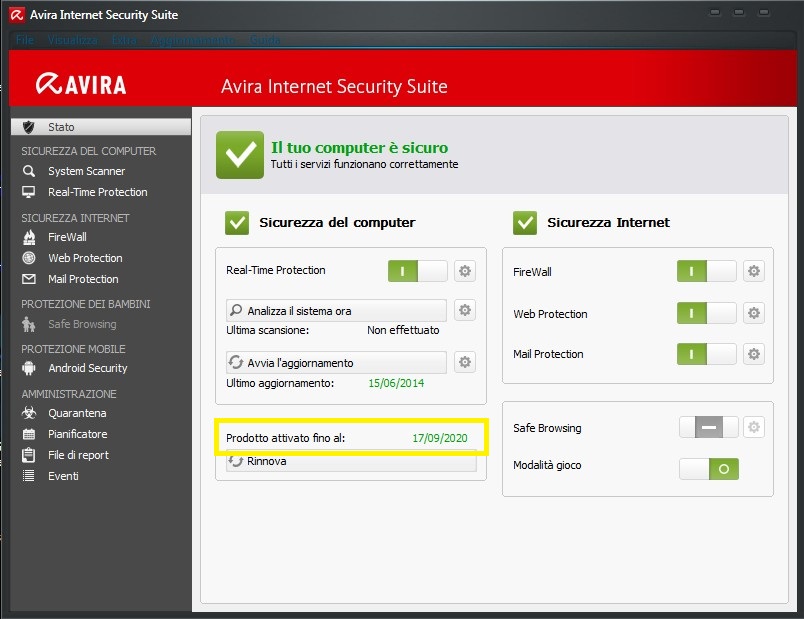Open Real-Time Protection settings gear
This screenshot has height=619, width=804.
click(x=465, y=271)
